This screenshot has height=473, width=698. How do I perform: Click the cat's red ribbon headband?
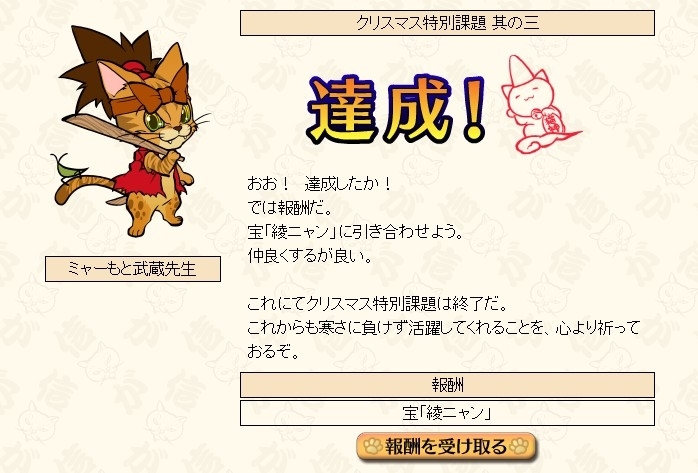click(150, 99)
